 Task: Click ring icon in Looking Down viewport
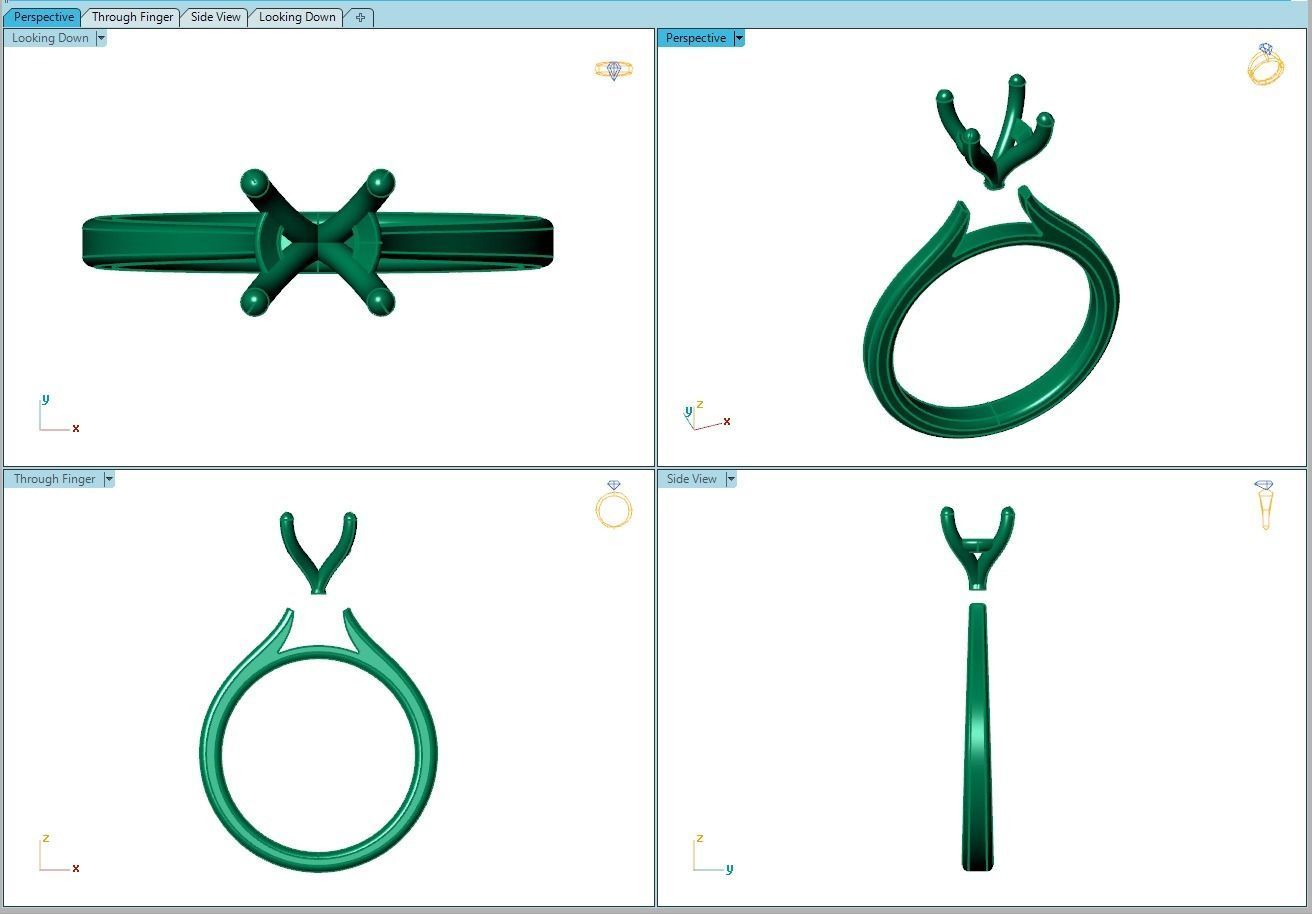(x=613, y=70)
